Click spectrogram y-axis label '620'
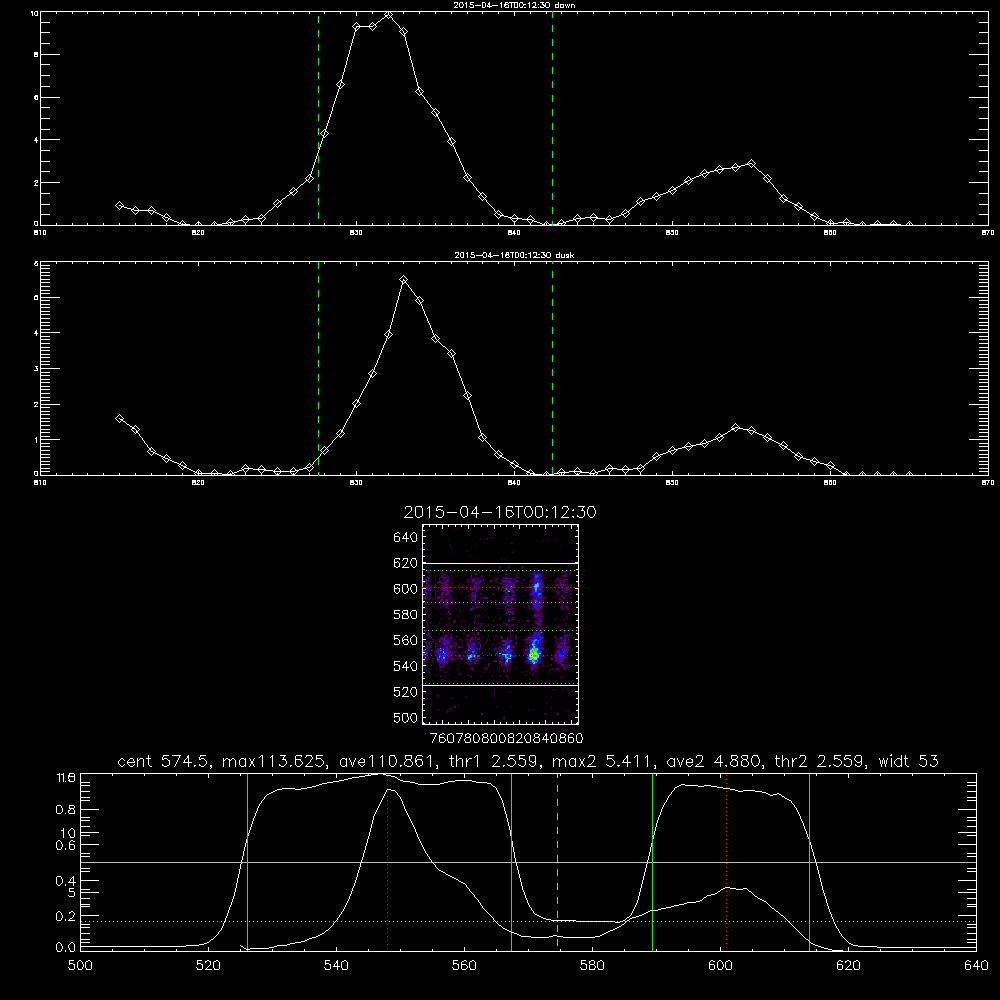Viewport: 1000px width, 1000px height. click(x=406, y=563)
